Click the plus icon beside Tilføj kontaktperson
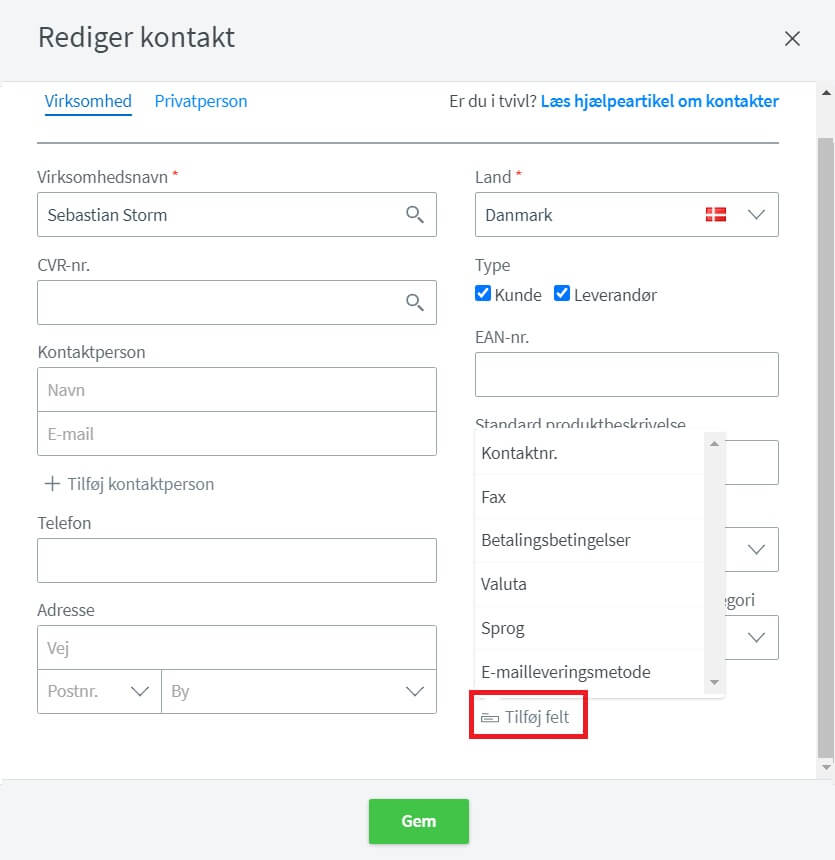Viewport: 835px width, 860px height. (52, 484)
